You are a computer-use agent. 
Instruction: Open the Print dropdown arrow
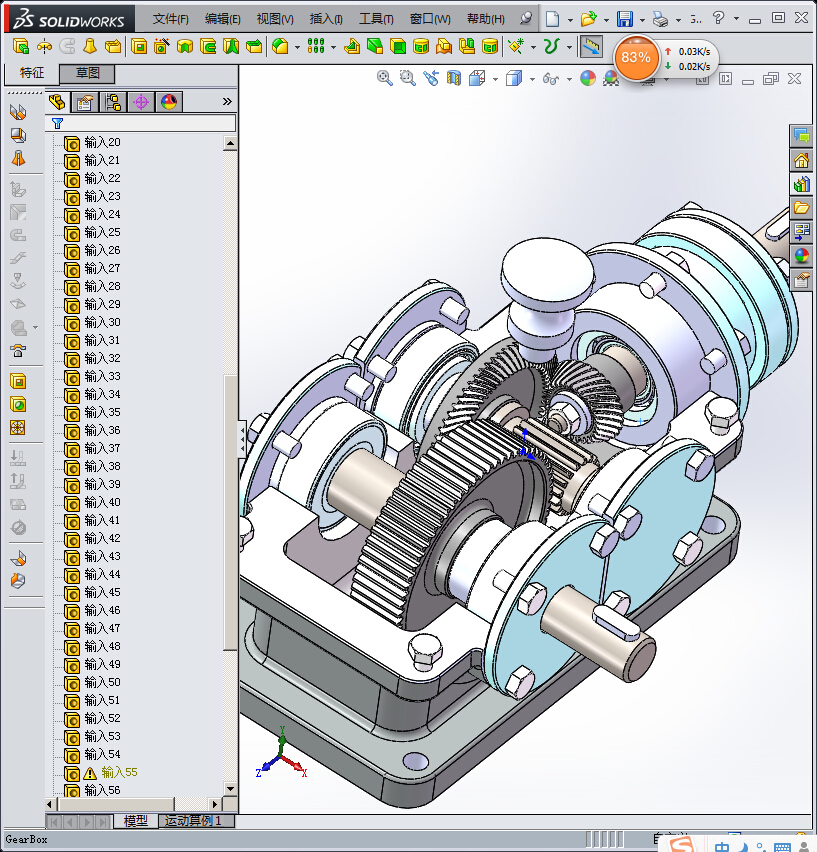tap(678, 20)
